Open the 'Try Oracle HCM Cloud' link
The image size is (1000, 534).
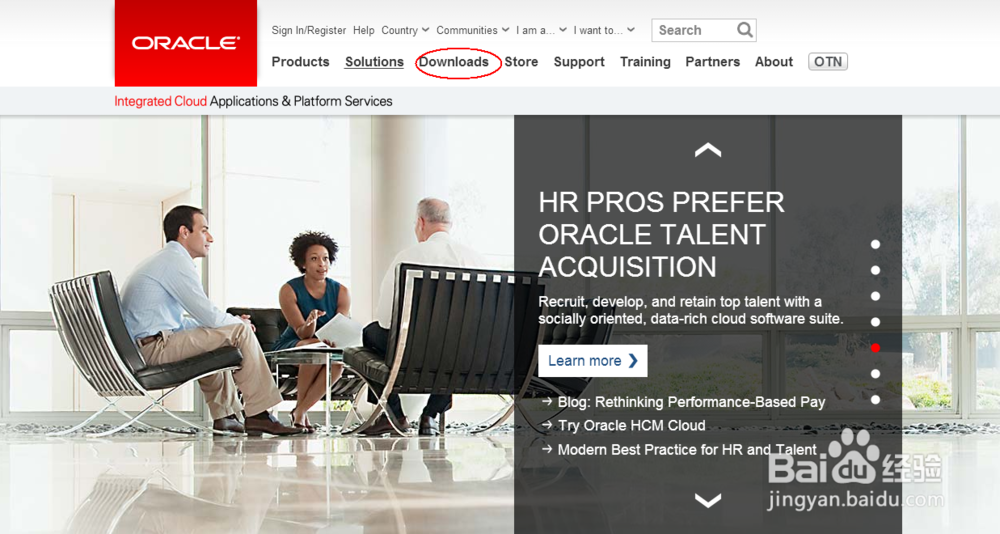click(x=631, y=426)
